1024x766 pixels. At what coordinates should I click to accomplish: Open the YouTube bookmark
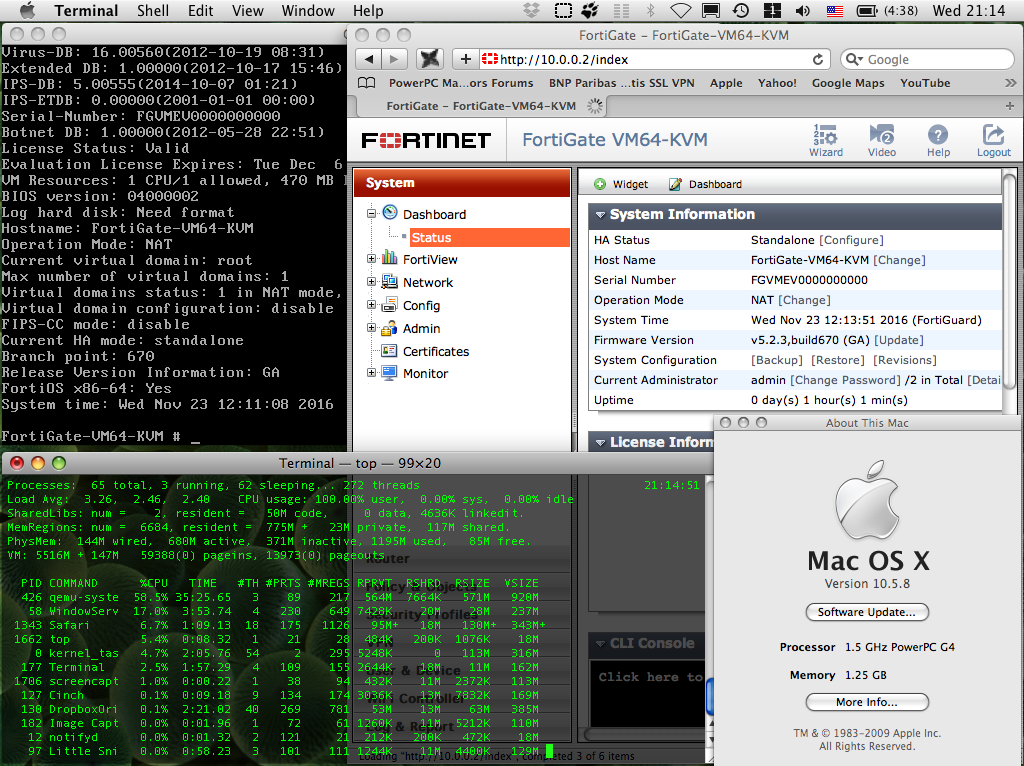pyautogui.click(x=925, y=83)
